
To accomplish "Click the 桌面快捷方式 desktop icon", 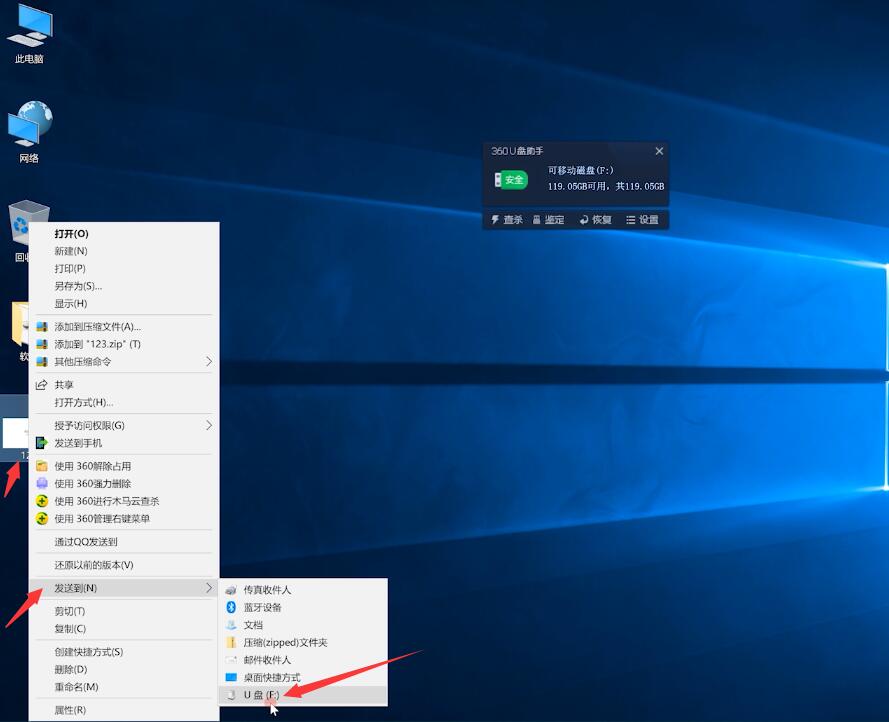I will (231, 677).
